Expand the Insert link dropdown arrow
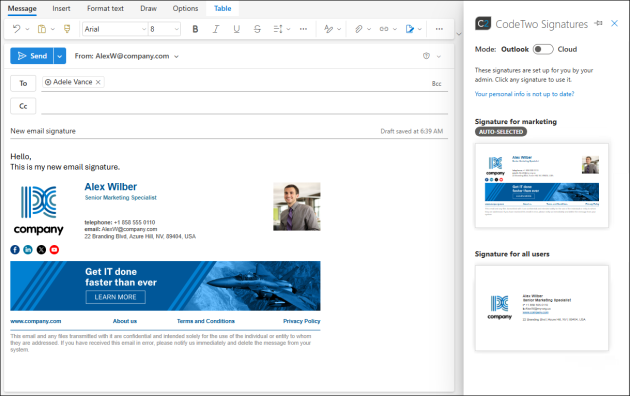Screen dimensions: 630x396 (395, 29)
